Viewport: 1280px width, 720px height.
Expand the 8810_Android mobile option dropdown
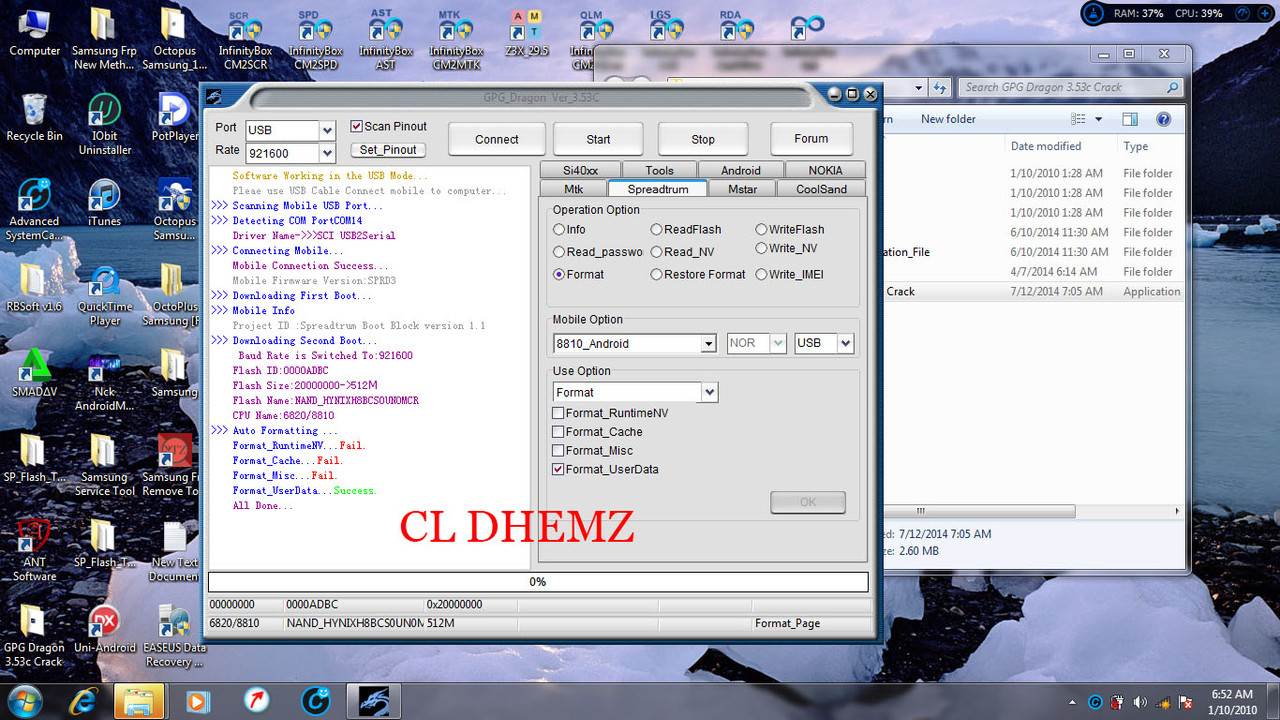pos(709,343)
